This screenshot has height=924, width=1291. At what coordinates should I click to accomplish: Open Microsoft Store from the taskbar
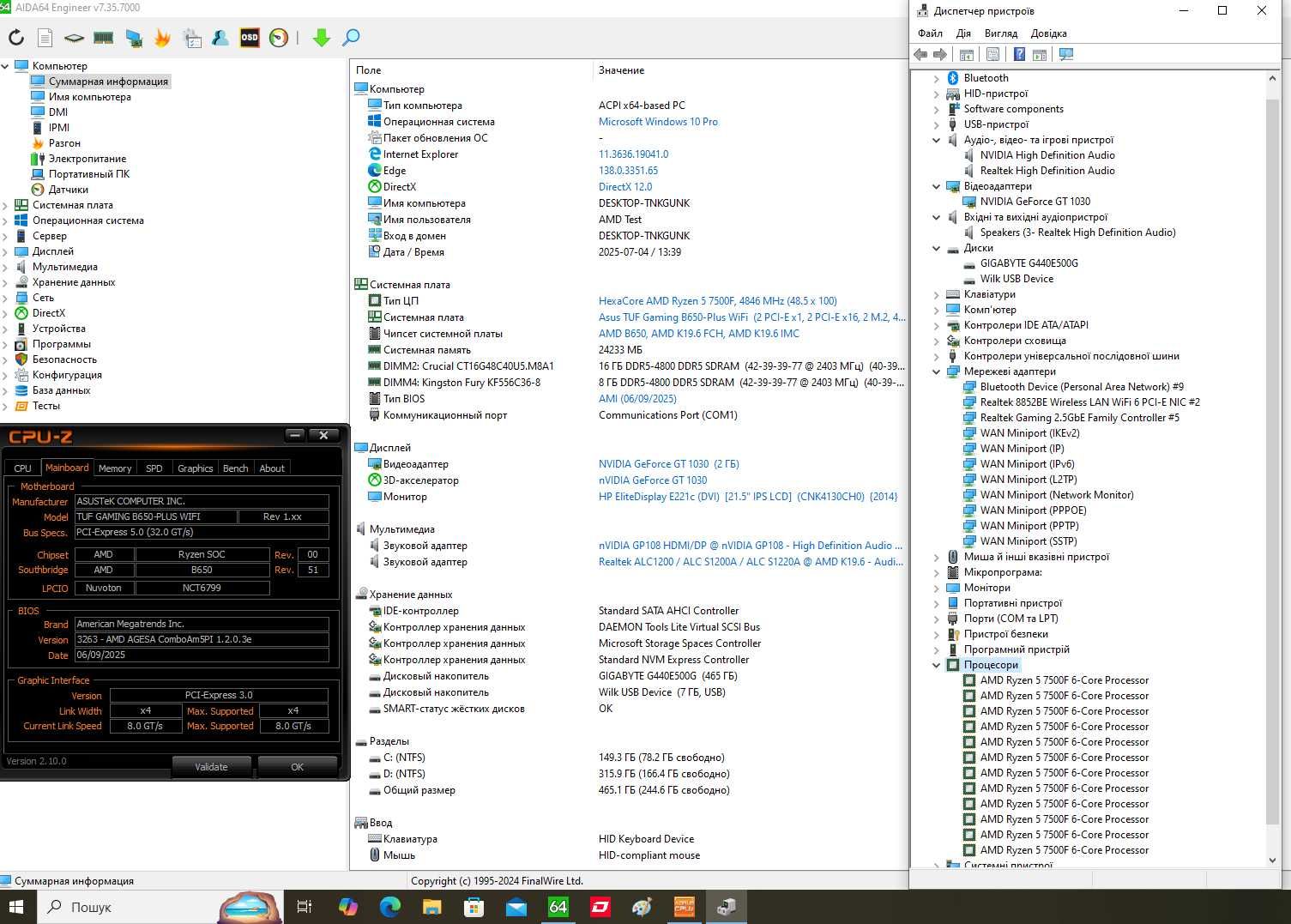click(x=474, y=907)
